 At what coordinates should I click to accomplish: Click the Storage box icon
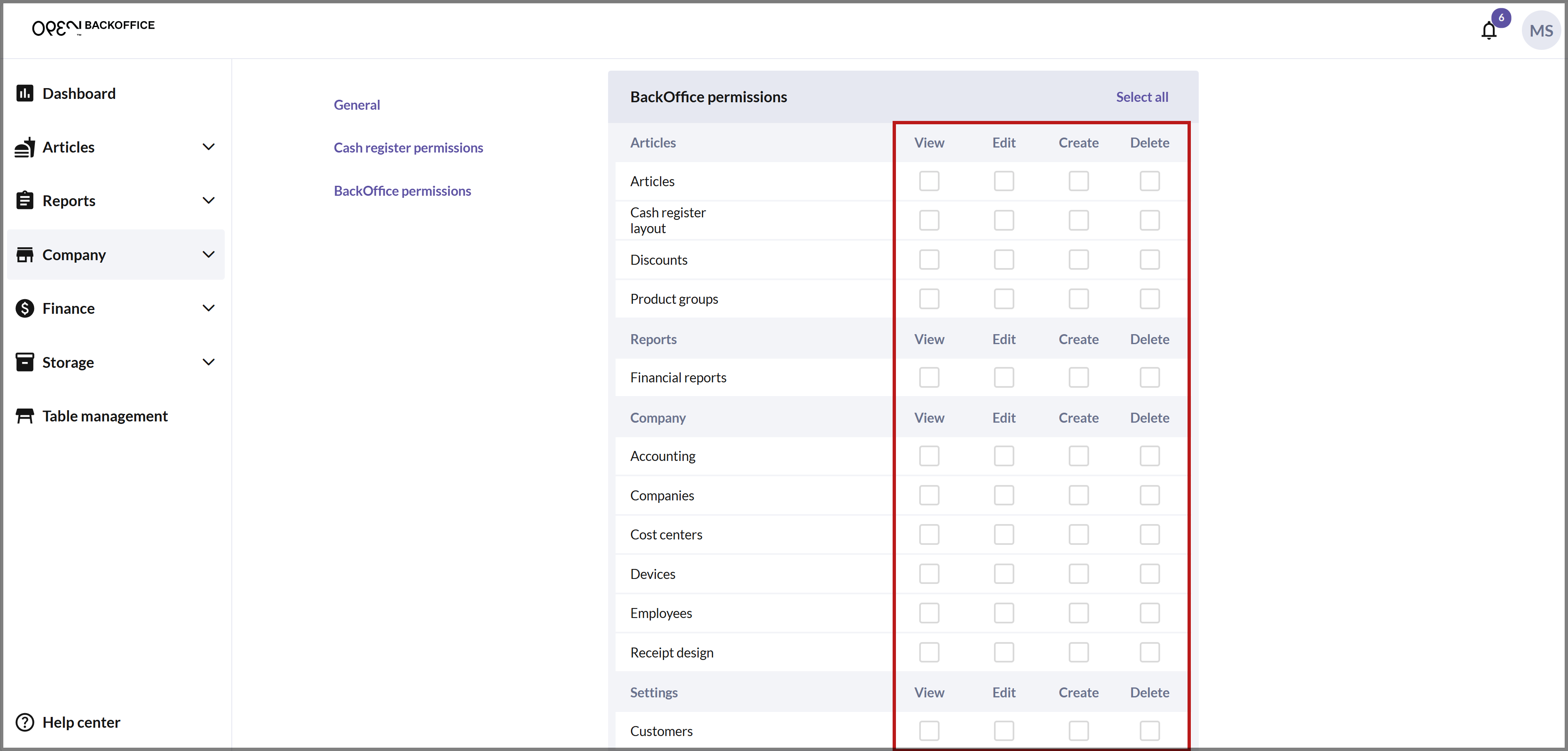pos(25,362)
